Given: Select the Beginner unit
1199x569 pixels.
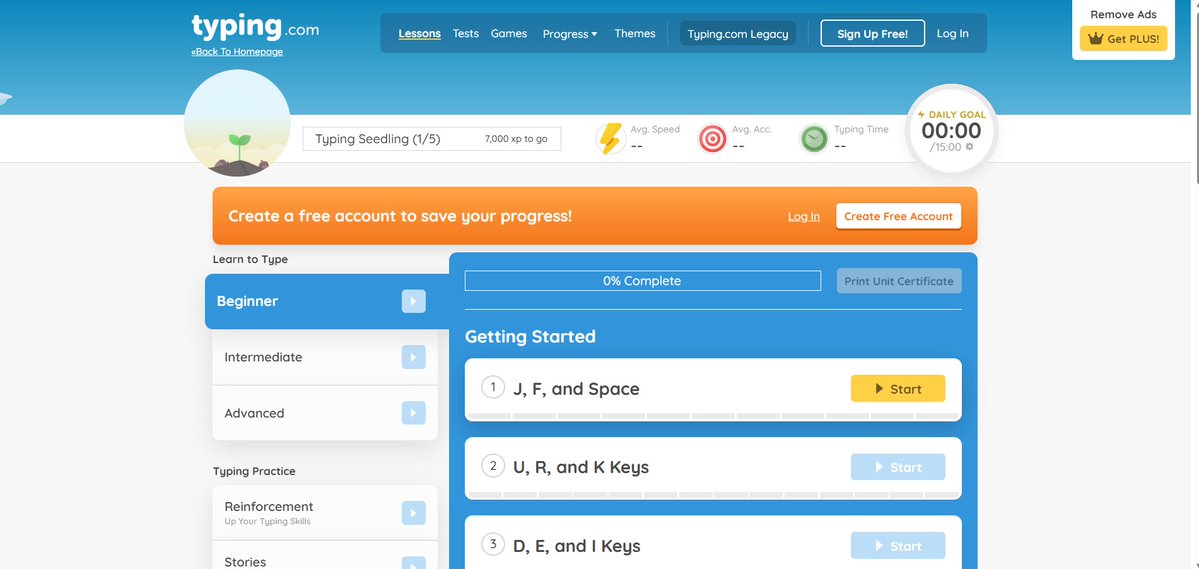Looking at the screenshot, I should pos(327,301).
